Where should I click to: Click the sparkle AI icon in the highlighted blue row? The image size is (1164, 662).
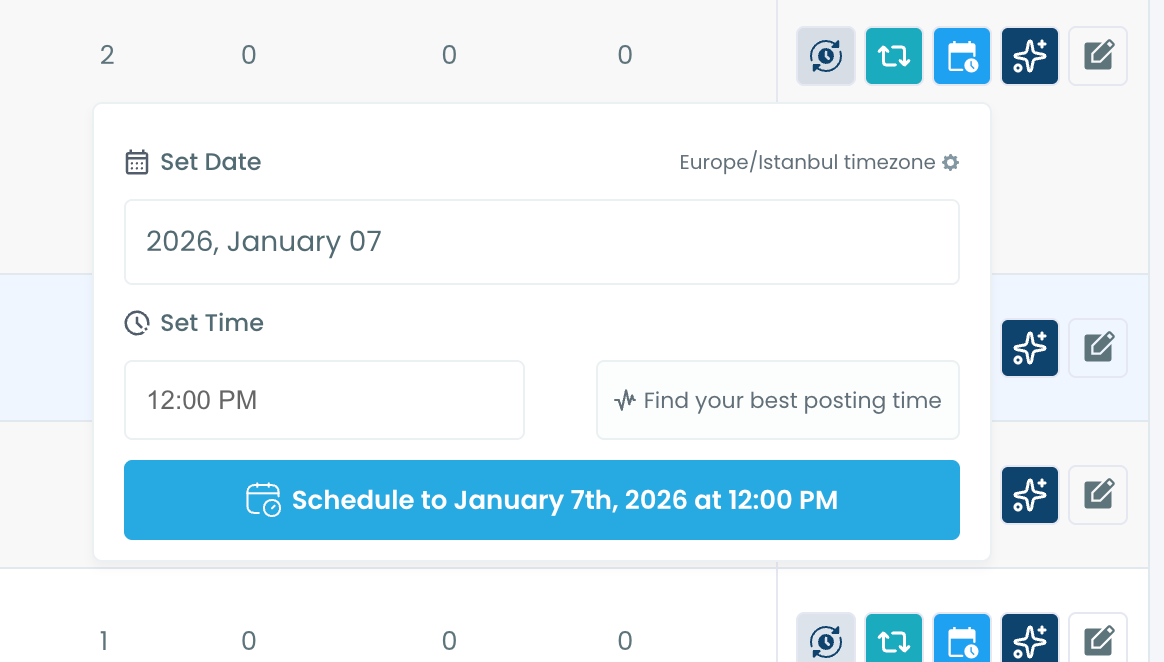tap(1030, 348)
